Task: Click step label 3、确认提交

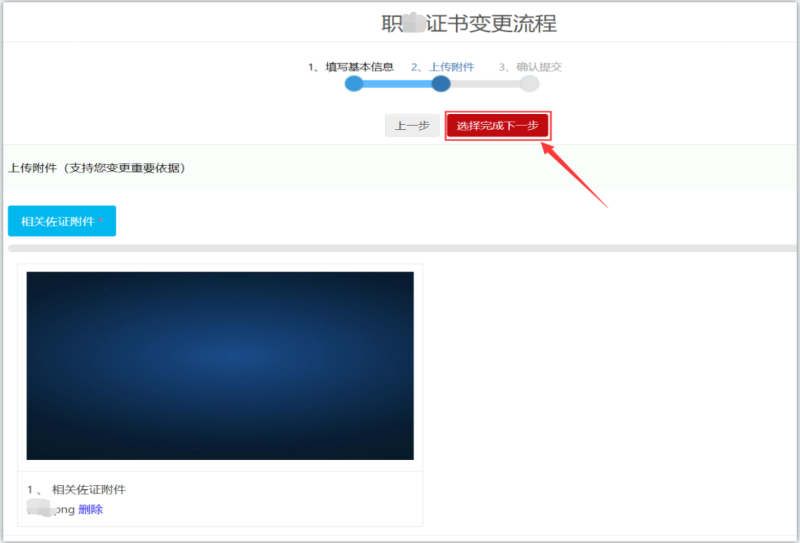Action: click(x=530, y=67)
